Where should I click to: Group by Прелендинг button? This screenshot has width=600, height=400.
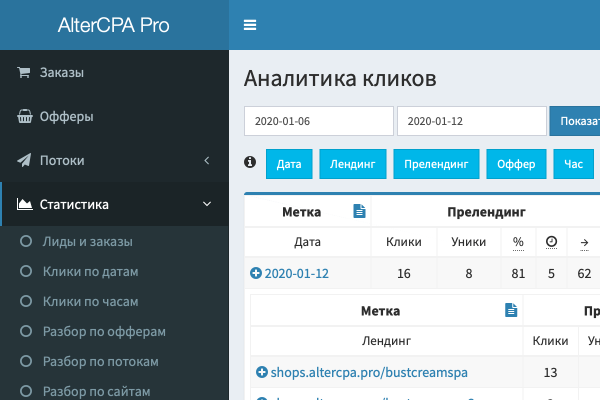coord(436,164)
